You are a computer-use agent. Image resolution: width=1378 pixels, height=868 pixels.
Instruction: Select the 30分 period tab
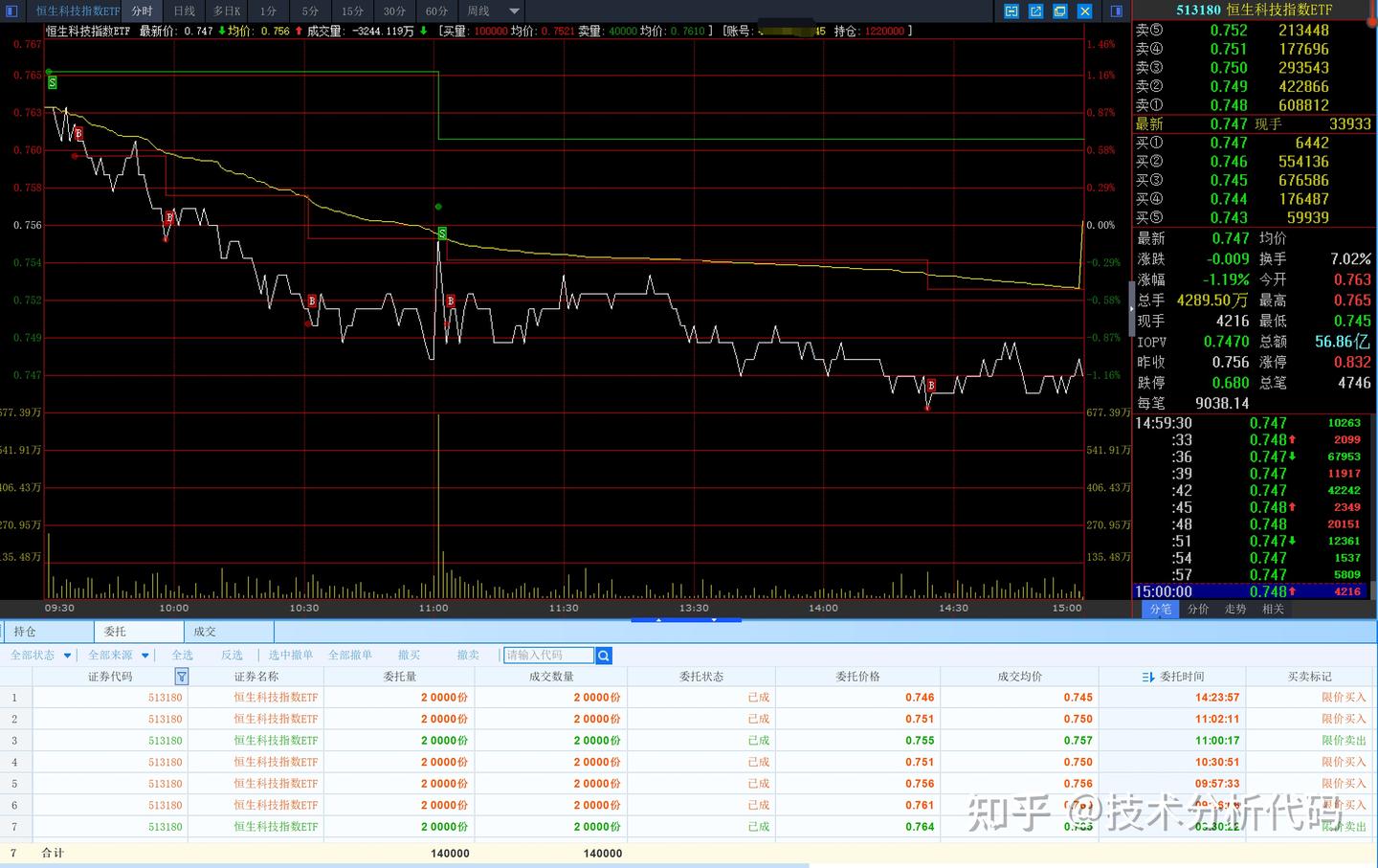(395, 11)
